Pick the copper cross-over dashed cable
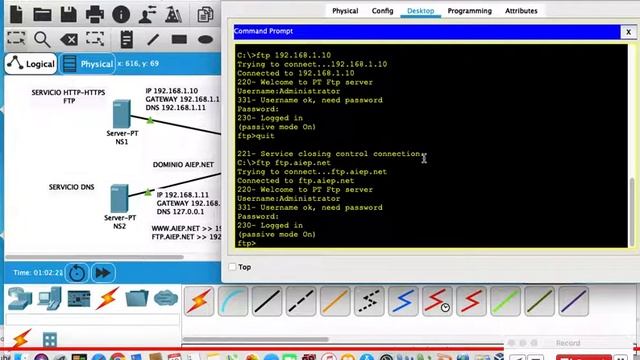Image resolution: width=640 pixels, height=360 pixels. (301, 301)
